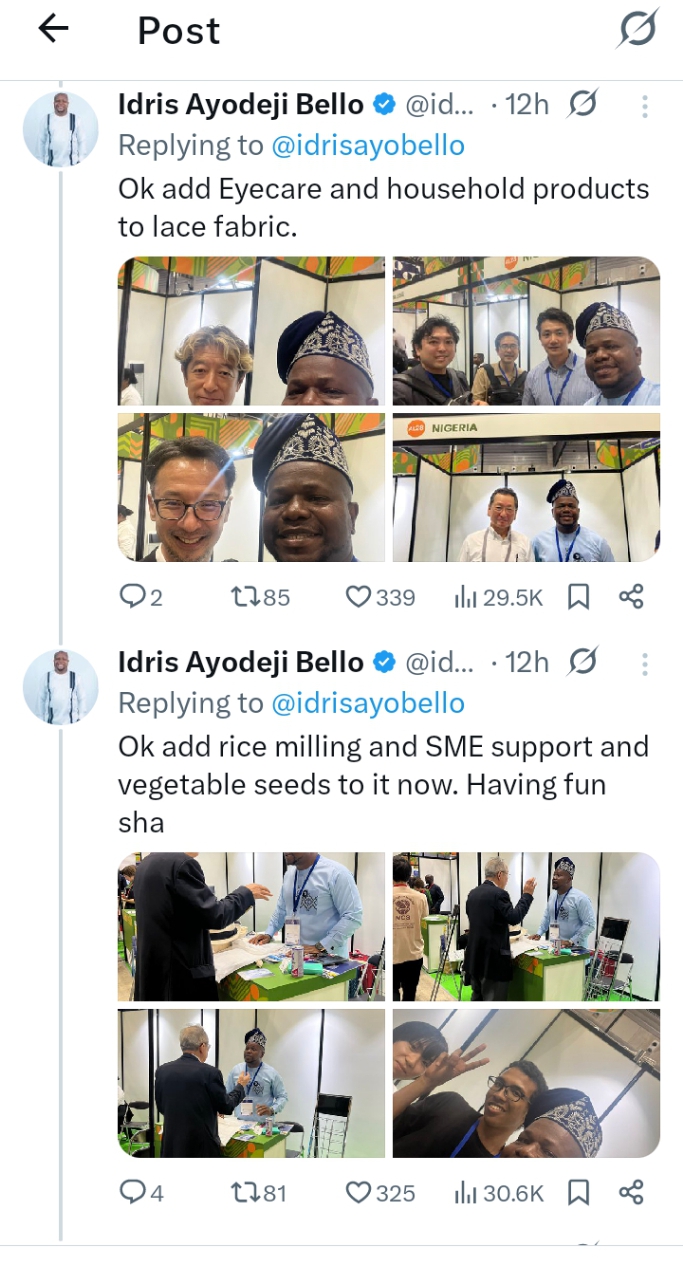Open the peace-sign selfie photo
This screenshot has width=683, height=1272.
click(527, 1083)
